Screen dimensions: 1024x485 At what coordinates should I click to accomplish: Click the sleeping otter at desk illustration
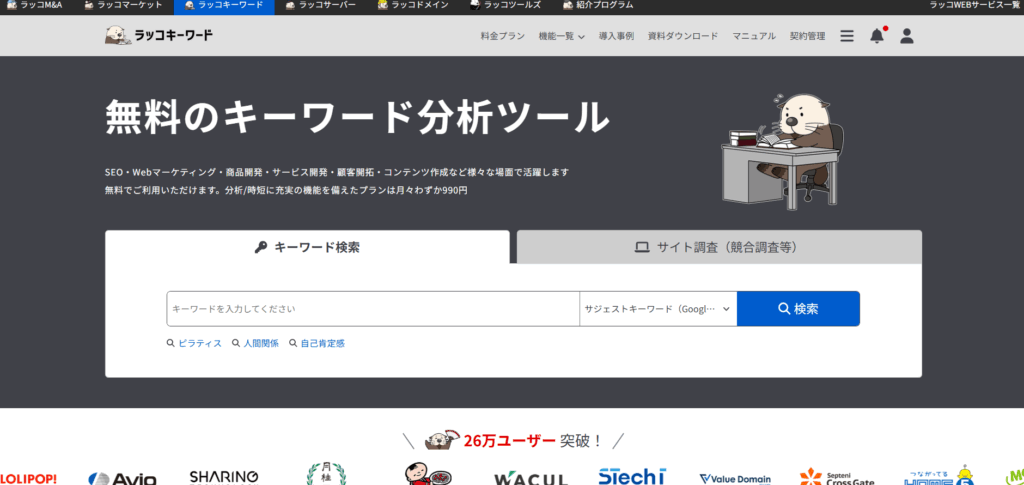[x=782, y=151]
